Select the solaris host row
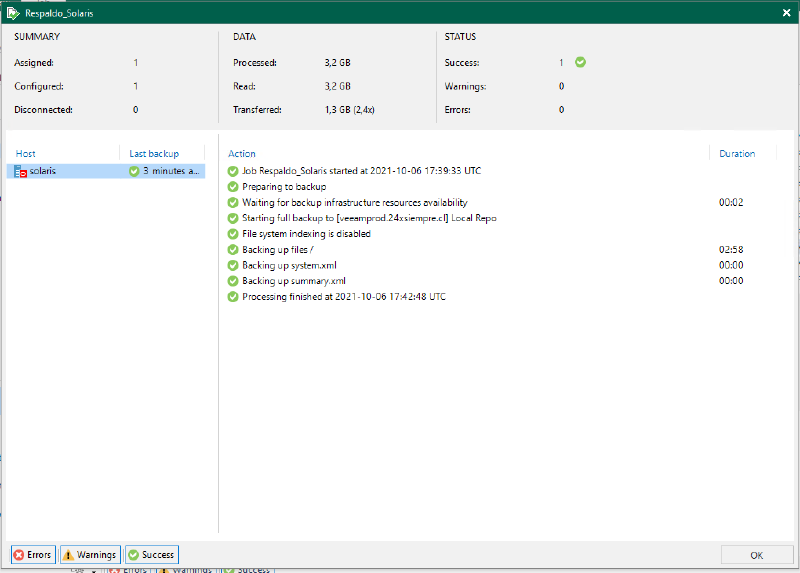 point(106,171)
